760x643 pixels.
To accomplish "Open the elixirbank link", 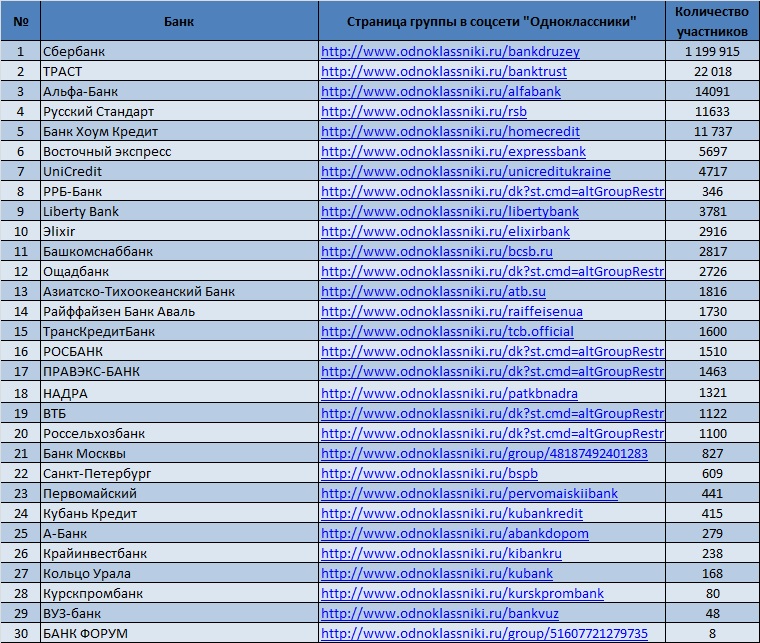I will pyautogui.click(x=445, y=231).
